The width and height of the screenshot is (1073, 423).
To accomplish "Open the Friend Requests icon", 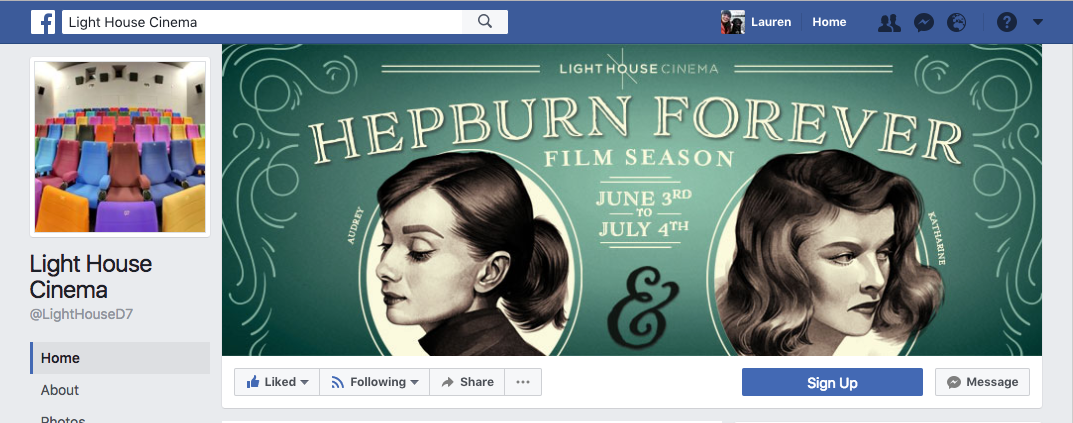I will pos(887,22).
